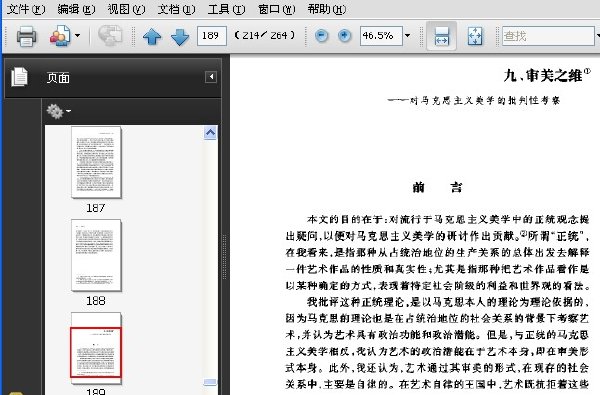Collapse the Pages panel with arrow button
The image size is (600, 395).
point(211,77)
